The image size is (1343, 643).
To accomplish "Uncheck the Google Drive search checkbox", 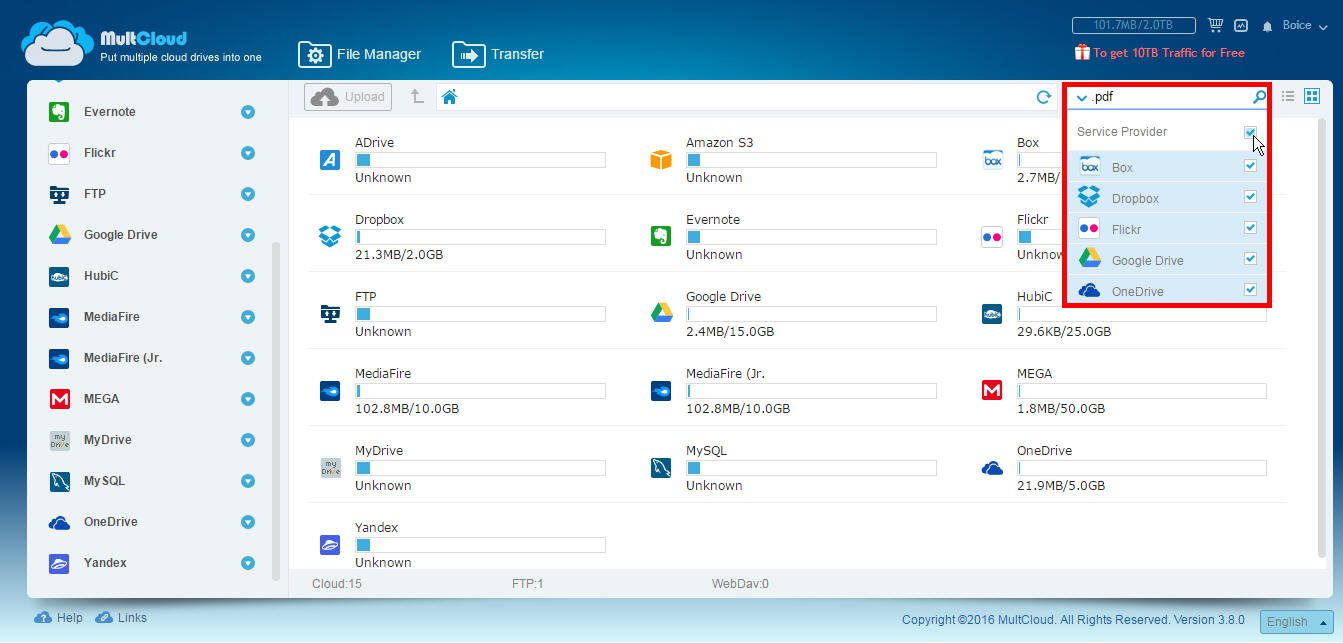I will pyautogui.click(x=1250, y=259).
